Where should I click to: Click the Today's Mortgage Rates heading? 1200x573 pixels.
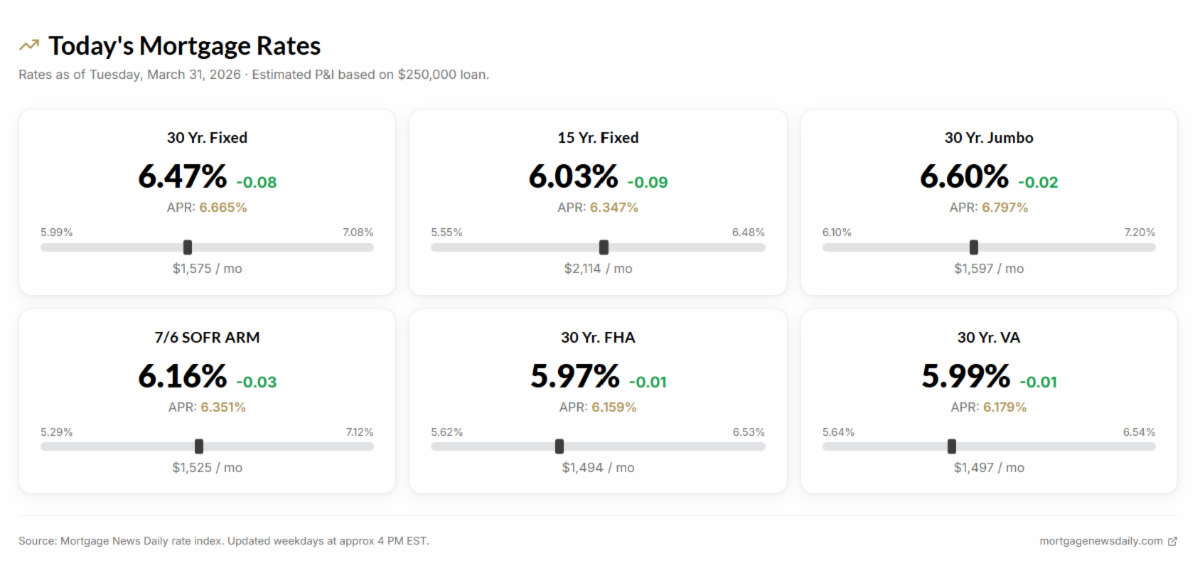click(185, 46)
